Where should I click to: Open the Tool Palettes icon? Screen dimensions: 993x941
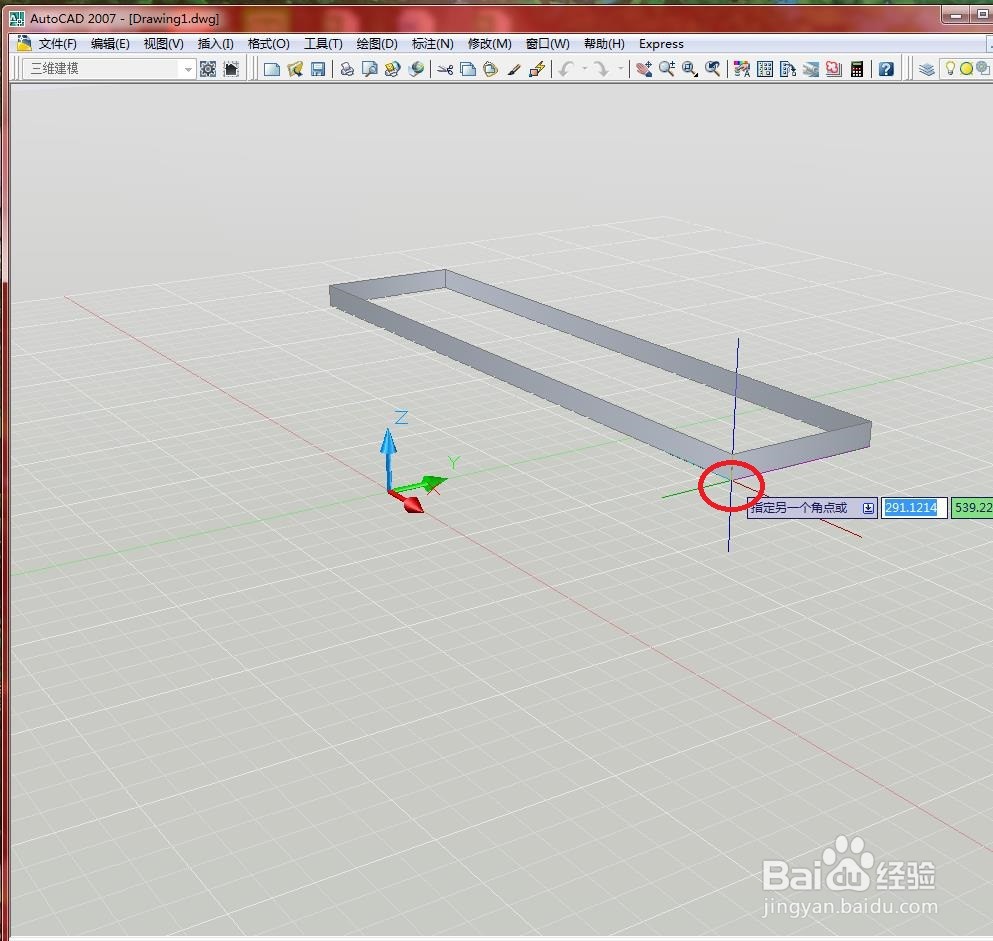coord(788,69)
